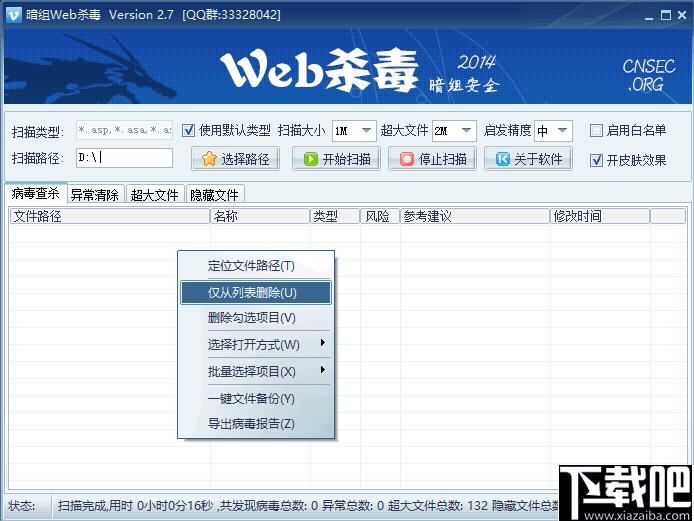The image size is (694, 521).
Task: Click the 扫描类型 input field
Action: [124, 130]
